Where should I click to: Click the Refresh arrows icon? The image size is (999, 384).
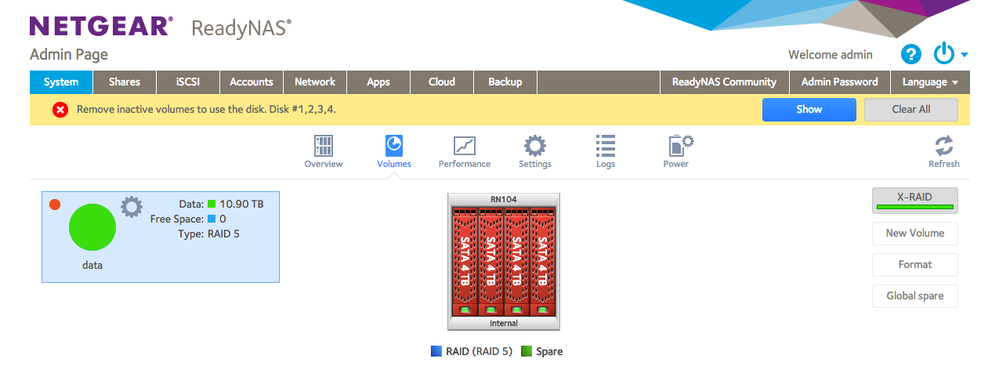click(944, 146)
